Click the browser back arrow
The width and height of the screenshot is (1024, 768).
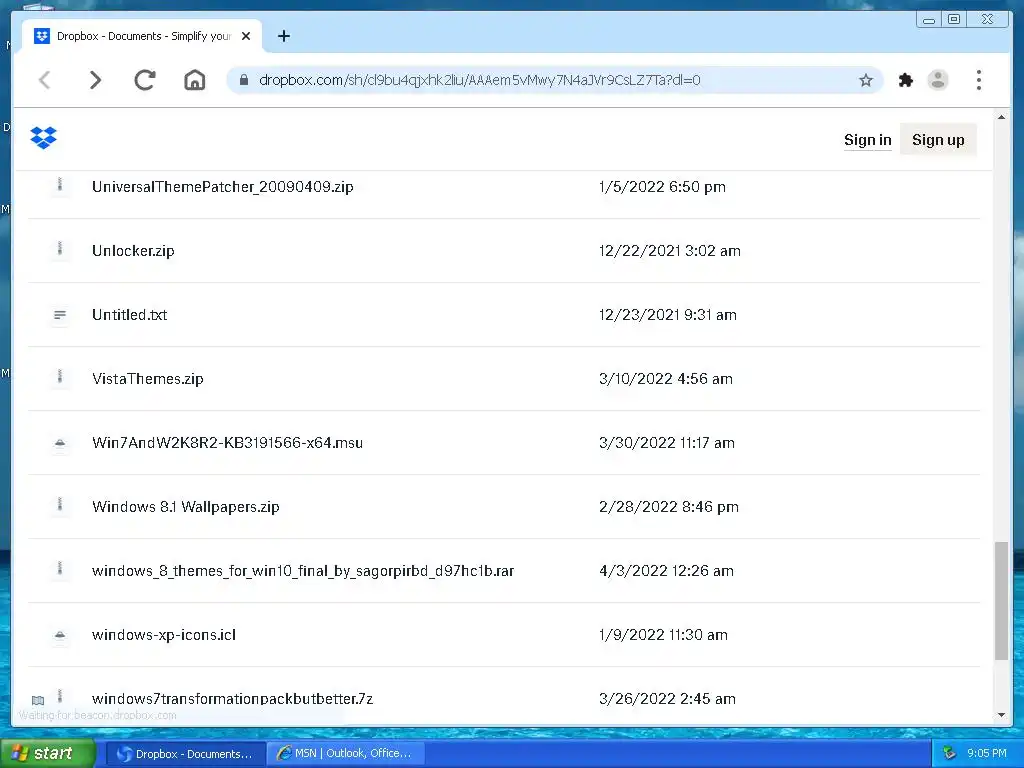[45, 80]
